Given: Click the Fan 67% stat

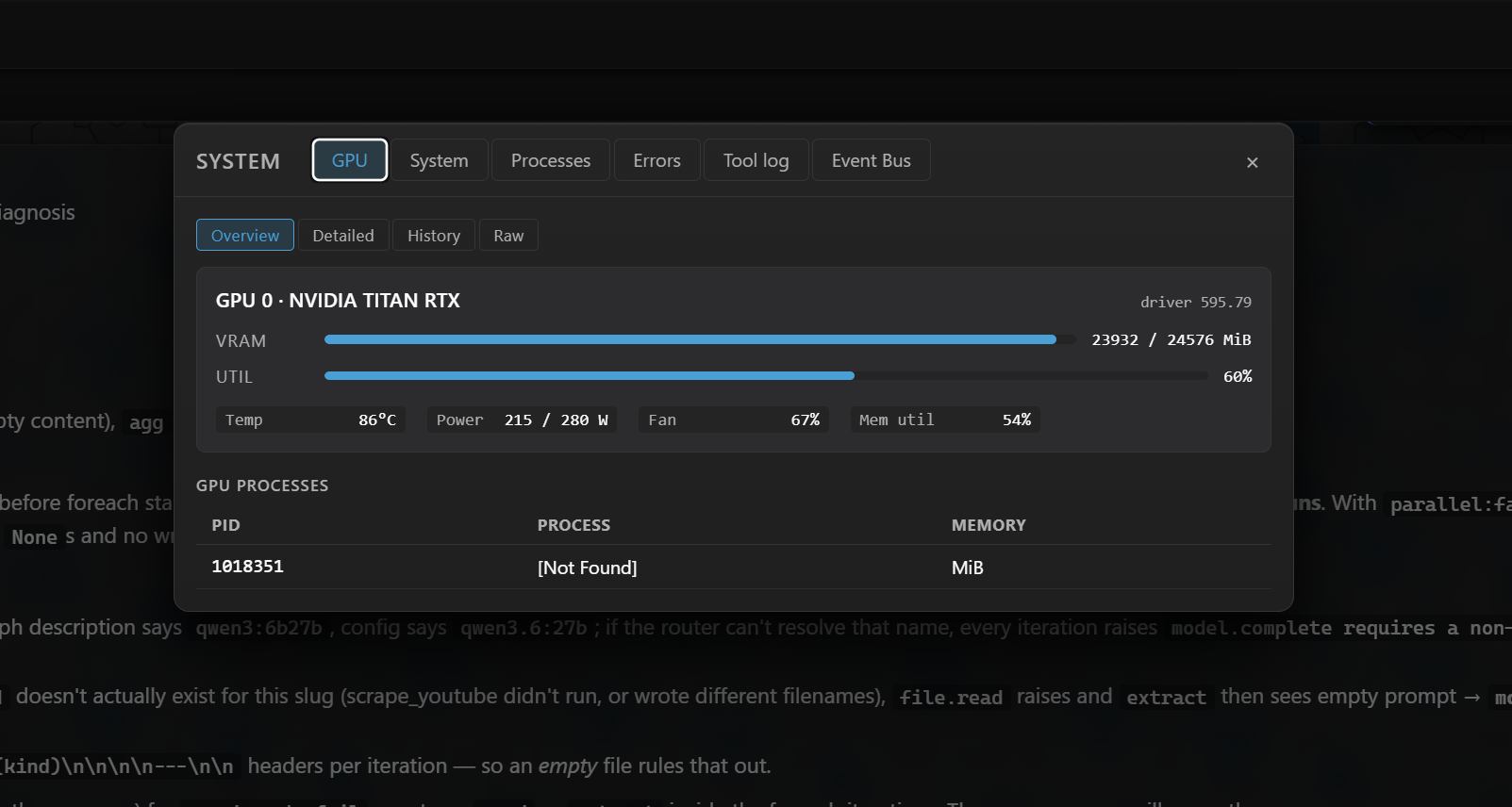Looking at the screenshot, I should pyautogui.click(x=734, y=420).
